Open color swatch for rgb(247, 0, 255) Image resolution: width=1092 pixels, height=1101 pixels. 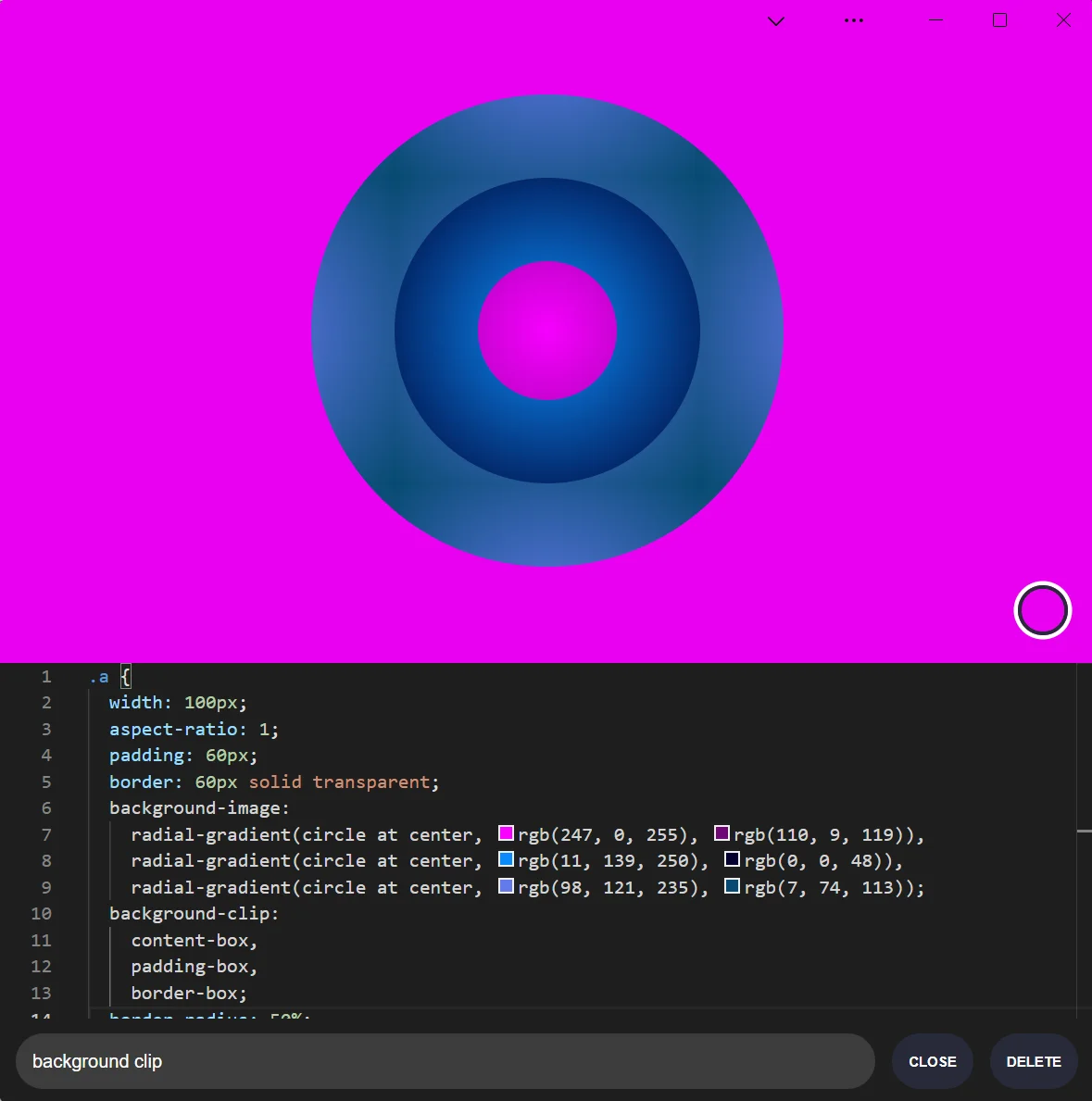(x=506, y=833)
